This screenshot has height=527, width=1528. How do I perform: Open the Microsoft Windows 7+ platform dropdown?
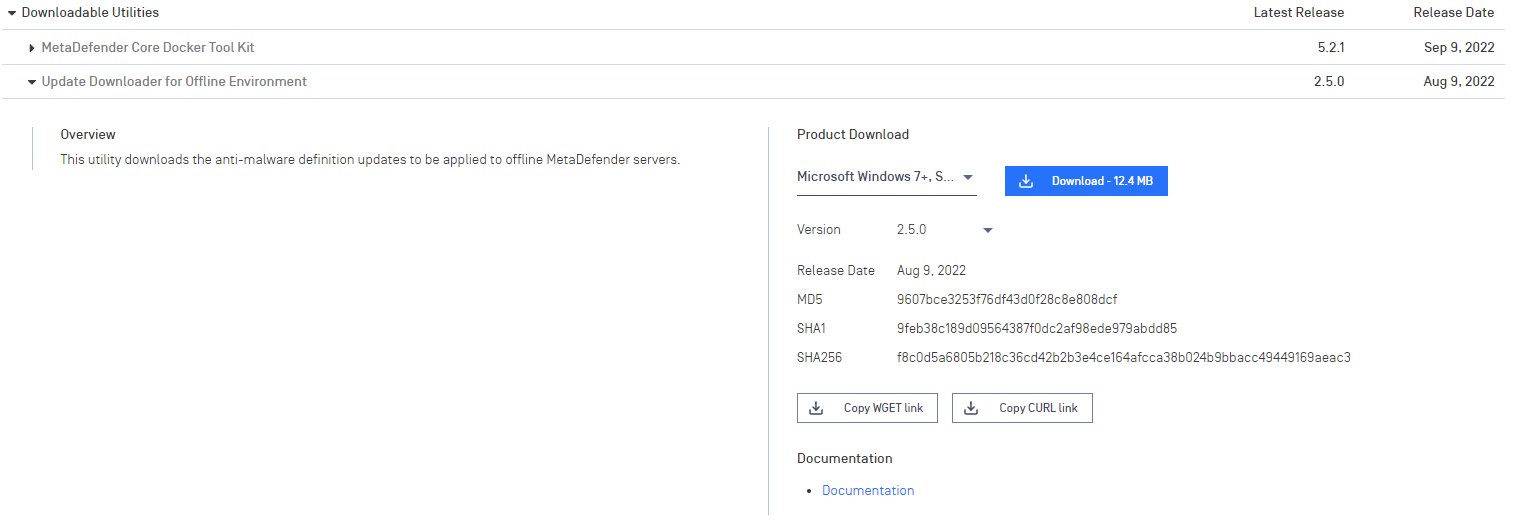886,177
